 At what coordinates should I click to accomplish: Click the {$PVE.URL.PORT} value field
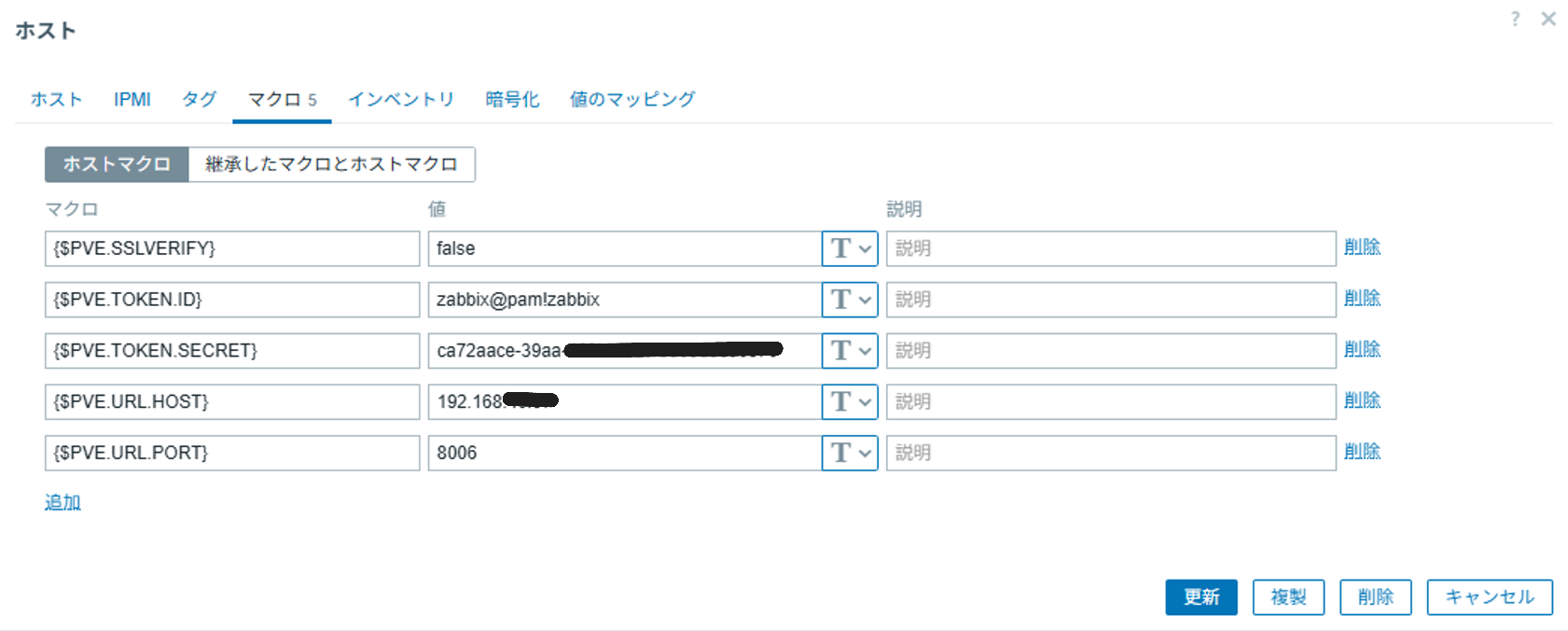pyautogui.click(x=623, y=453)
